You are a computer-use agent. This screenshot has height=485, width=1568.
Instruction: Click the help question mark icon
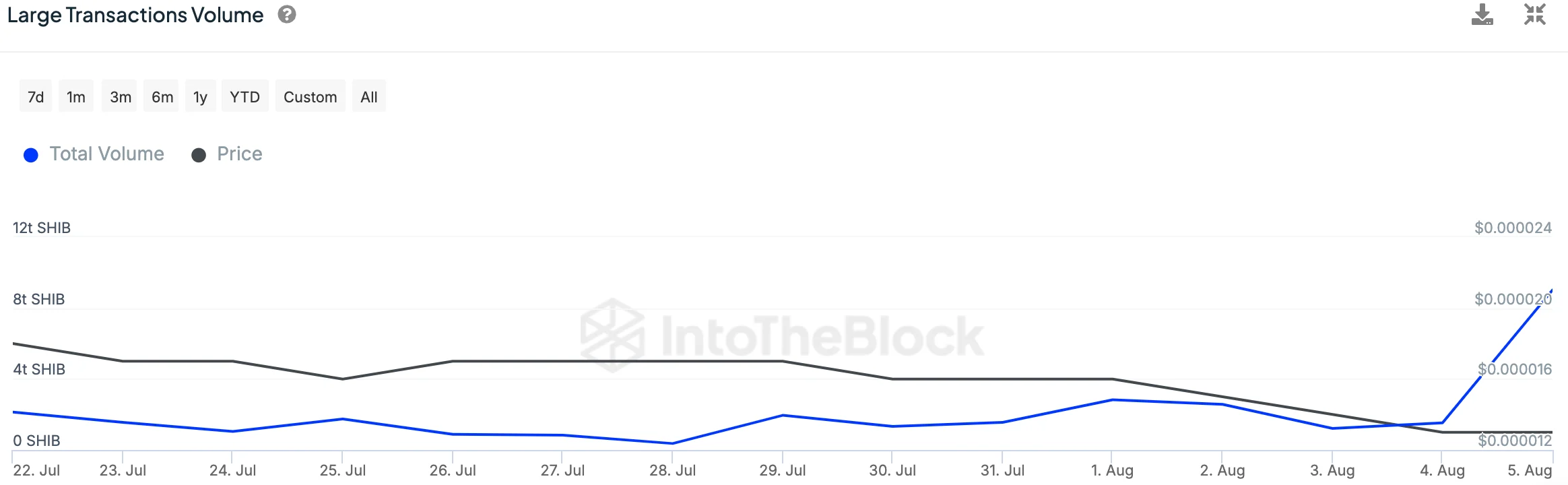[x=287, y=15]
